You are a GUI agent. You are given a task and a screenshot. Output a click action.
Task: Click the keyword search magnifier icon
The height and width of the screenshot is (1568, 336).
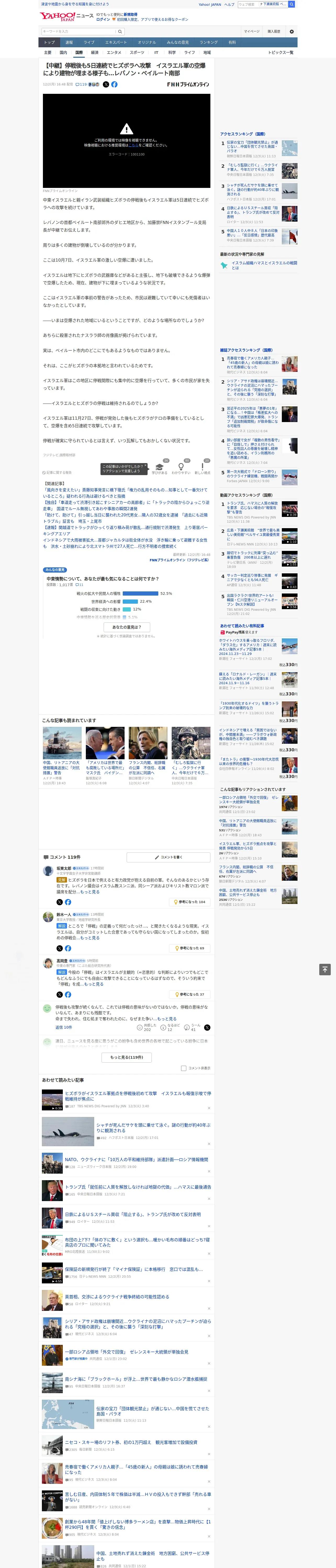120,32
